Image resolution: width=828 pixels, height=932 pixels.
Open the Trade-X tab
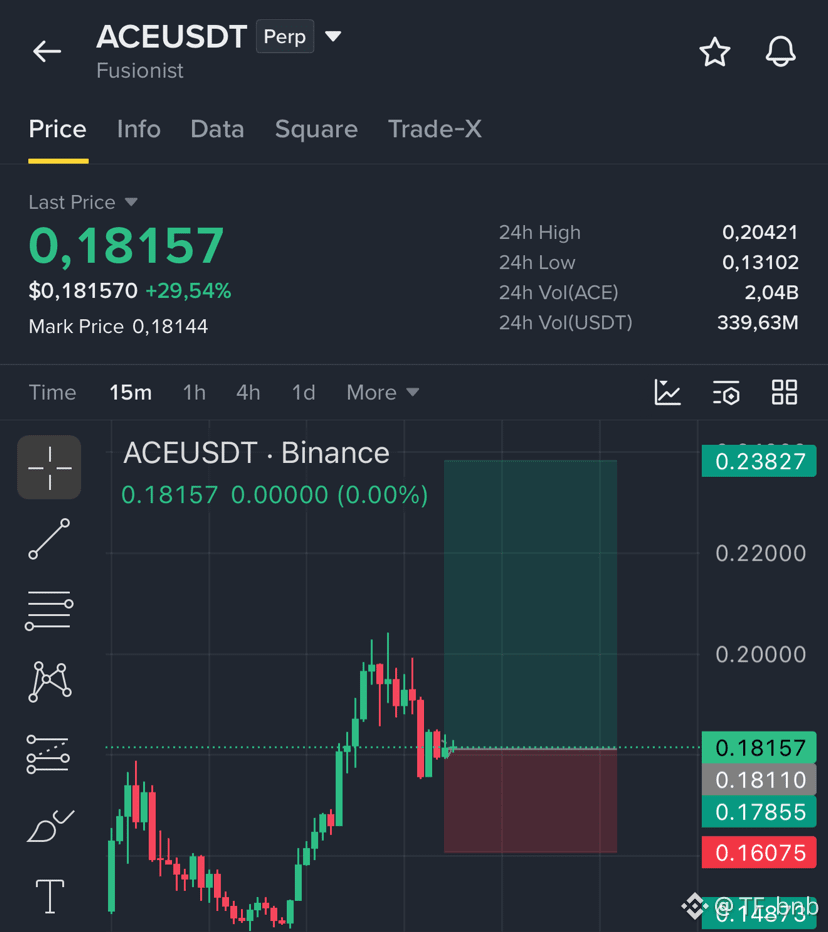pyautogui.click(x=435, y=129)
